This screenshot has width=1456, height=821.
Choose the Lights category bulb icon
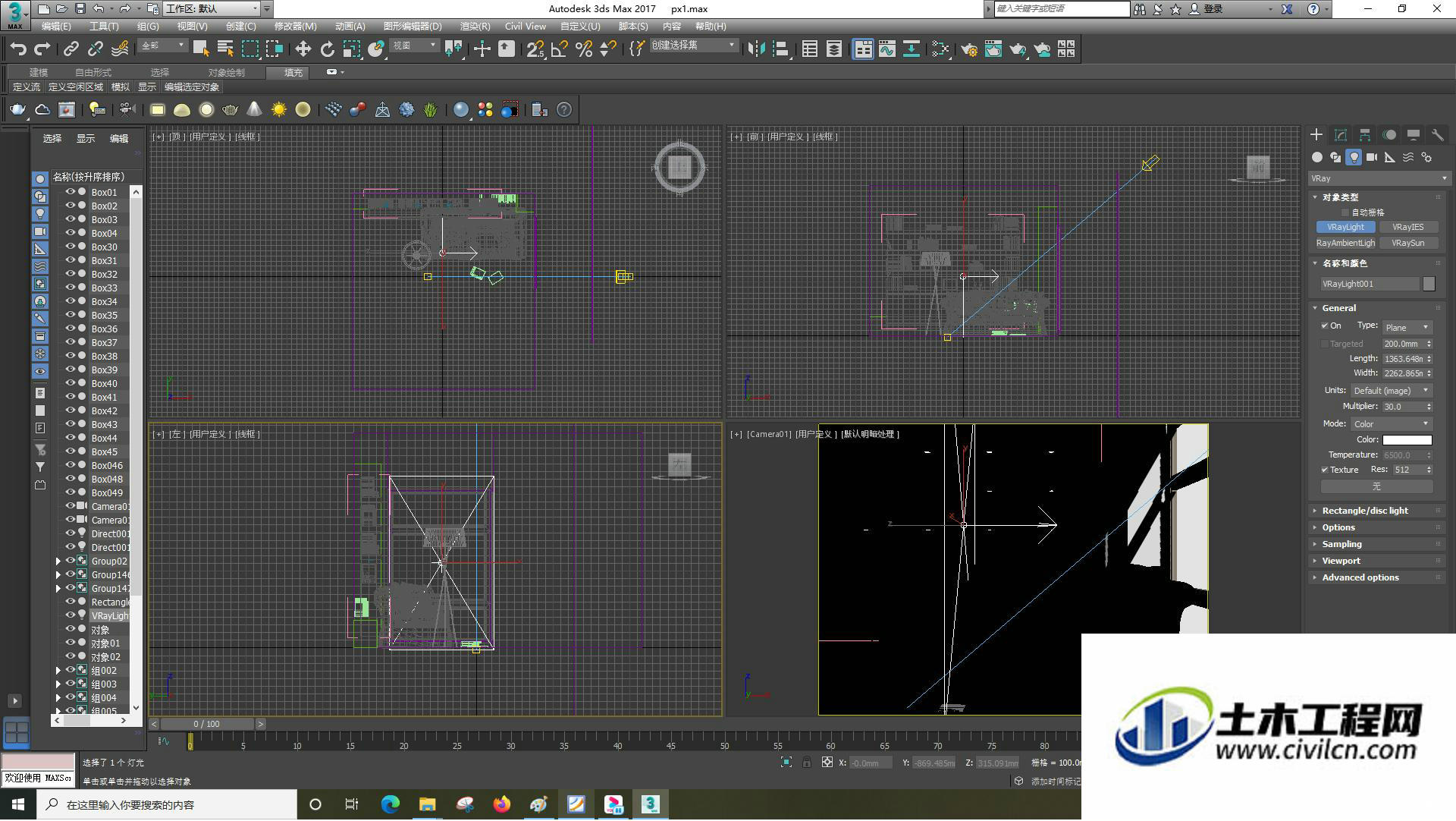click(1354, 157)
